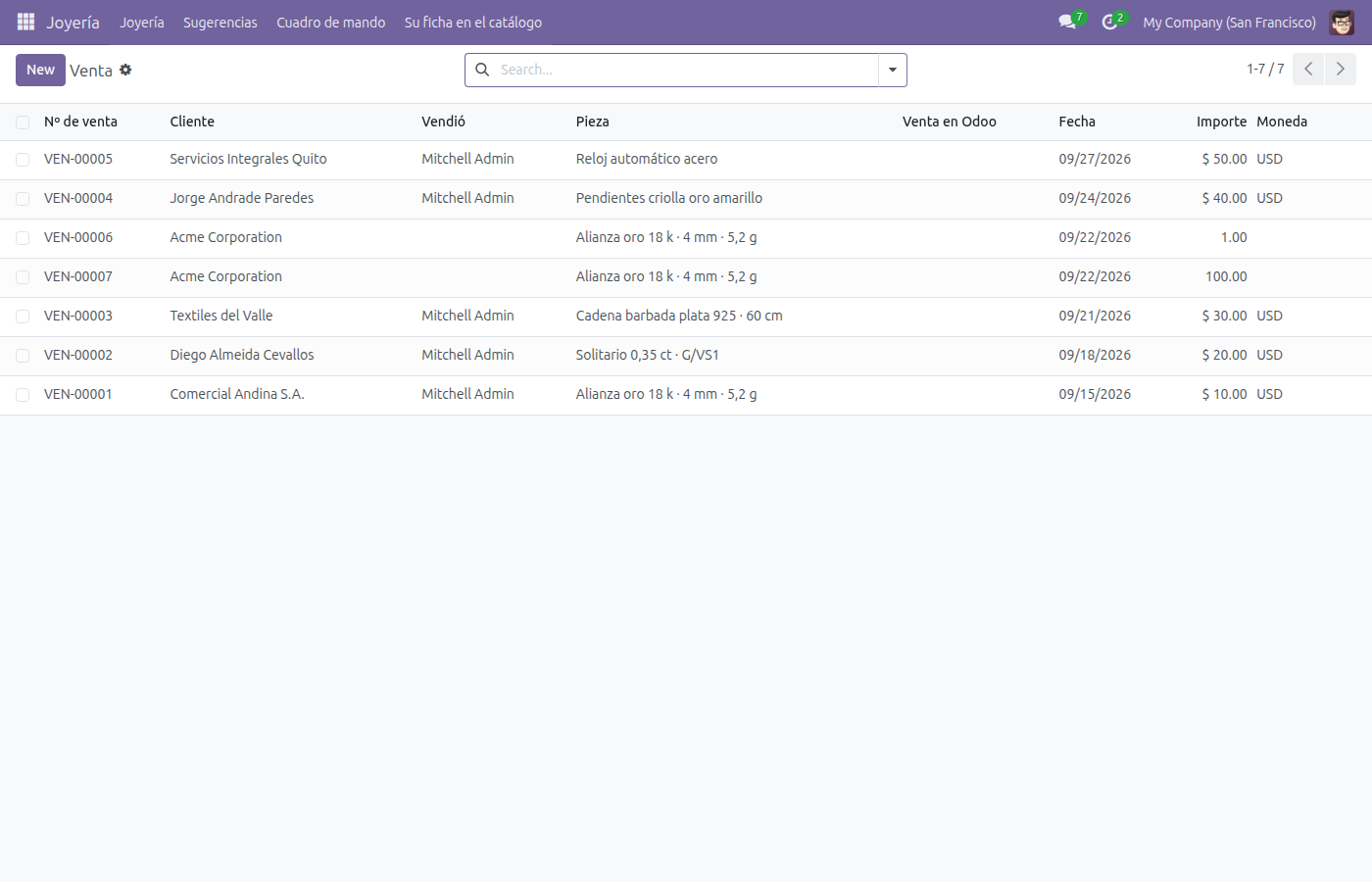Screen dimensions: 1372x882
Task: Open the activities clock icon
Action: pyautogui.click(x=1109, y=22)
